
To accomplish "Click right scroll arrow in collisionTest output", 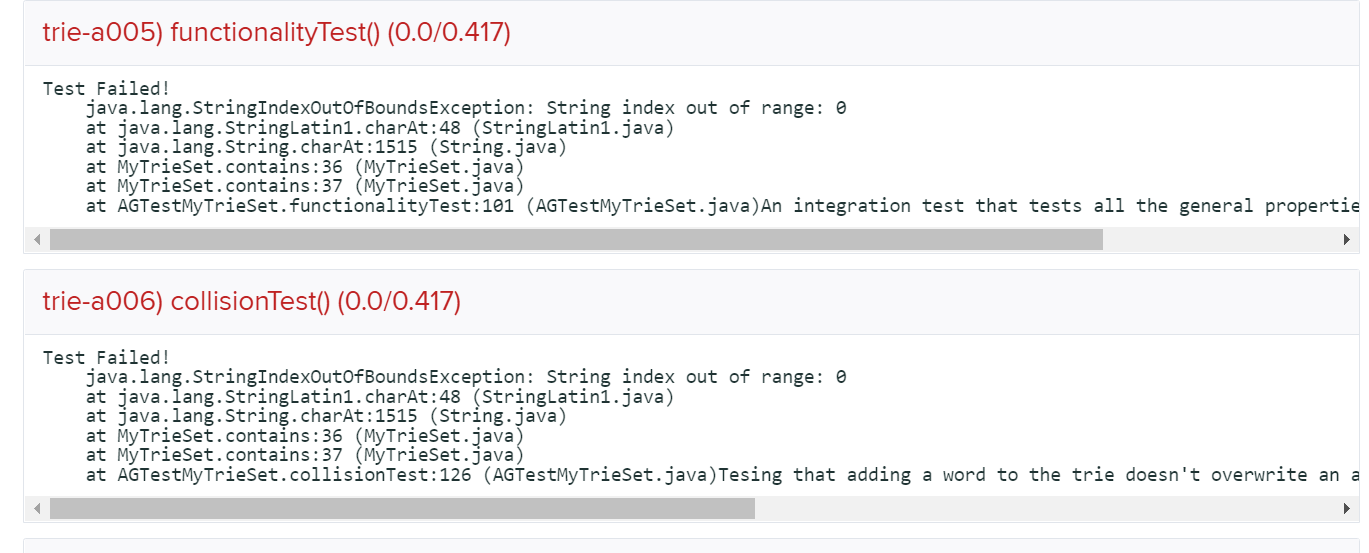I will point(1347,509).
